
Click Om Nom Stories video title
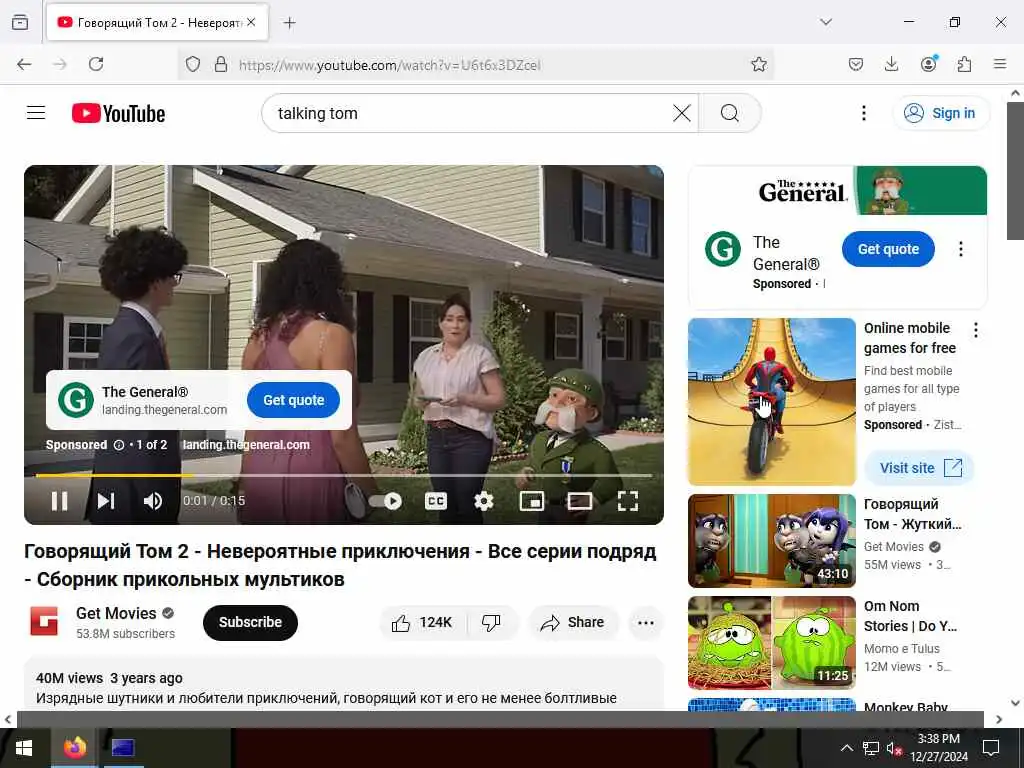[910, 616]
